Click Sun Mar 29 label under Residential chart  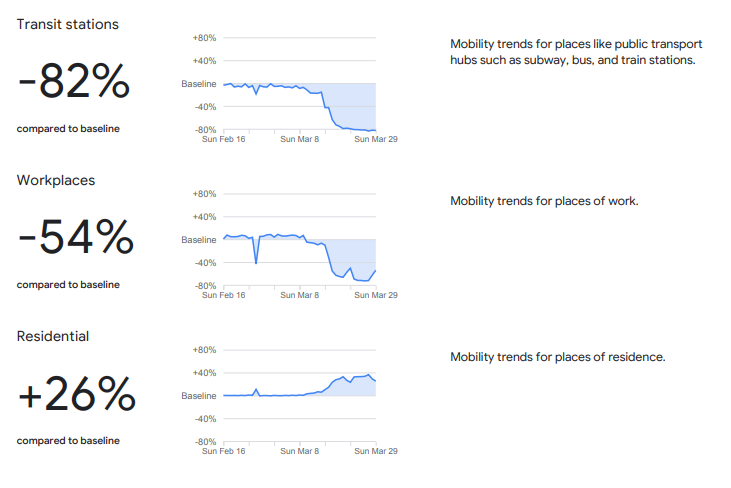coord(376,451)
